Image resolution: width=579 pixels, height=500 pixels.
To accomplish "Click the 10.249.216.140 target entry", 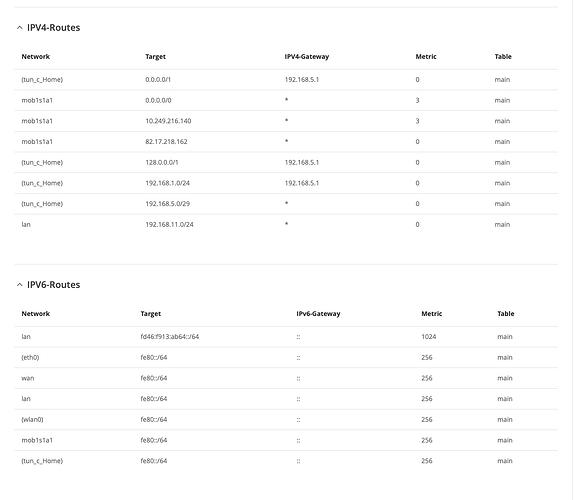I will point(168,121).
